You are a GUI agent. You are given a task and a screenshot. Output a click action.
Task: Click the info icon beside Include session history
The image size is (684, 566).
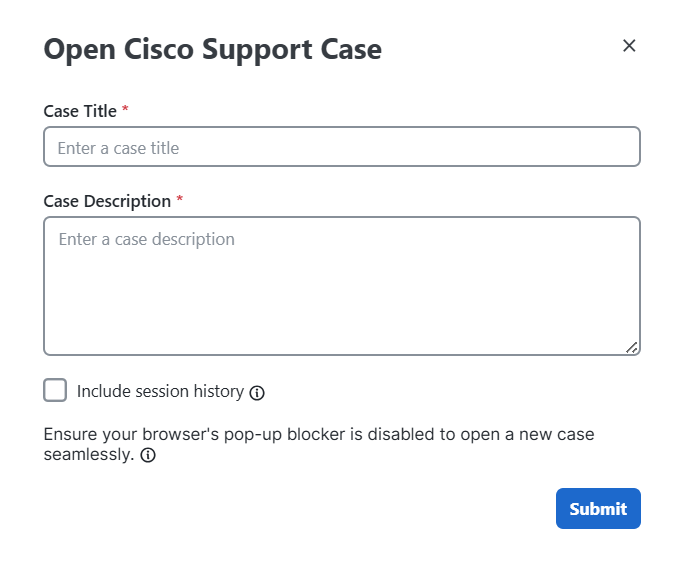[257, 393]
